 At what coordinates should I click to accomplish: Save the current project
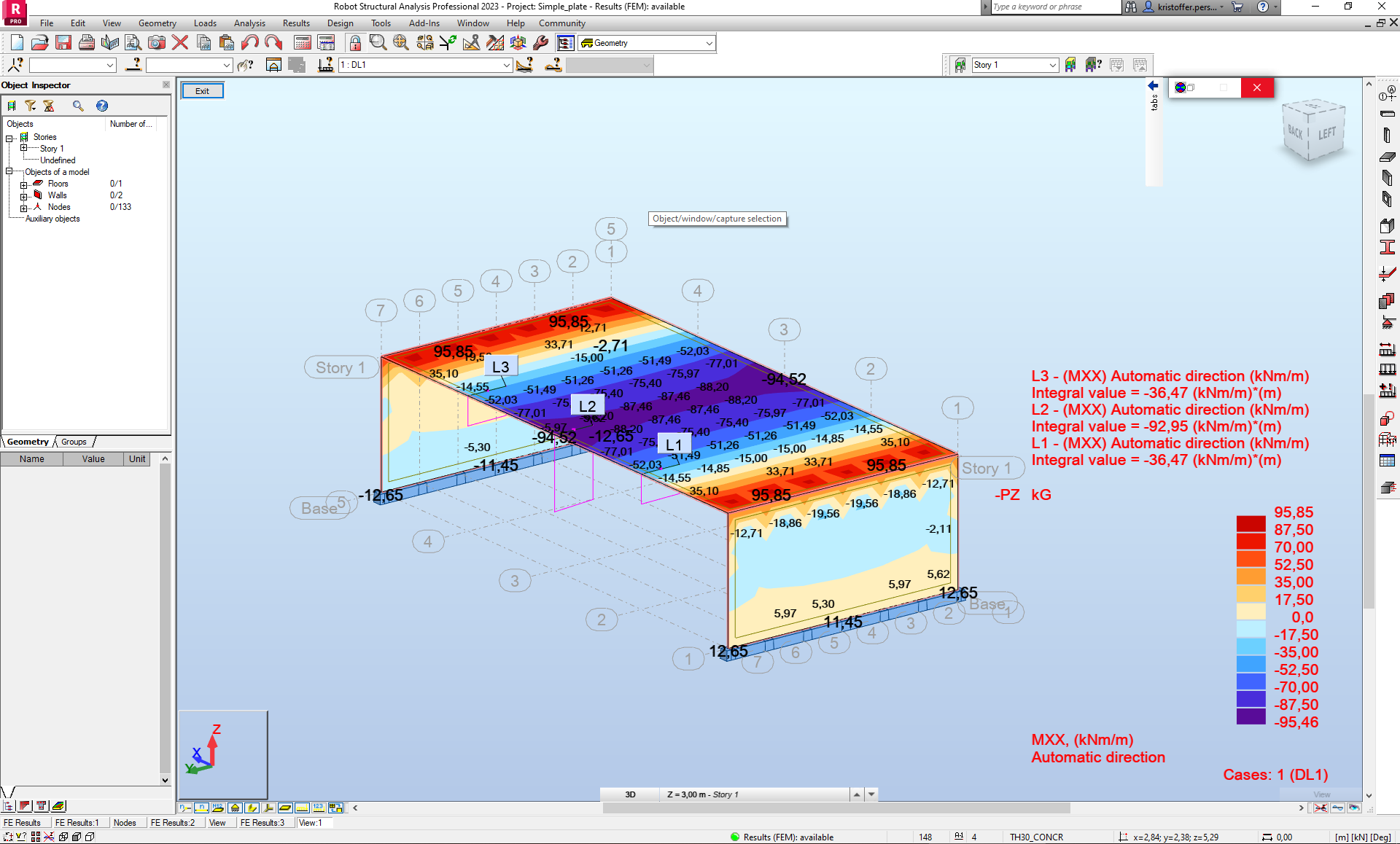tap(64, 42)
